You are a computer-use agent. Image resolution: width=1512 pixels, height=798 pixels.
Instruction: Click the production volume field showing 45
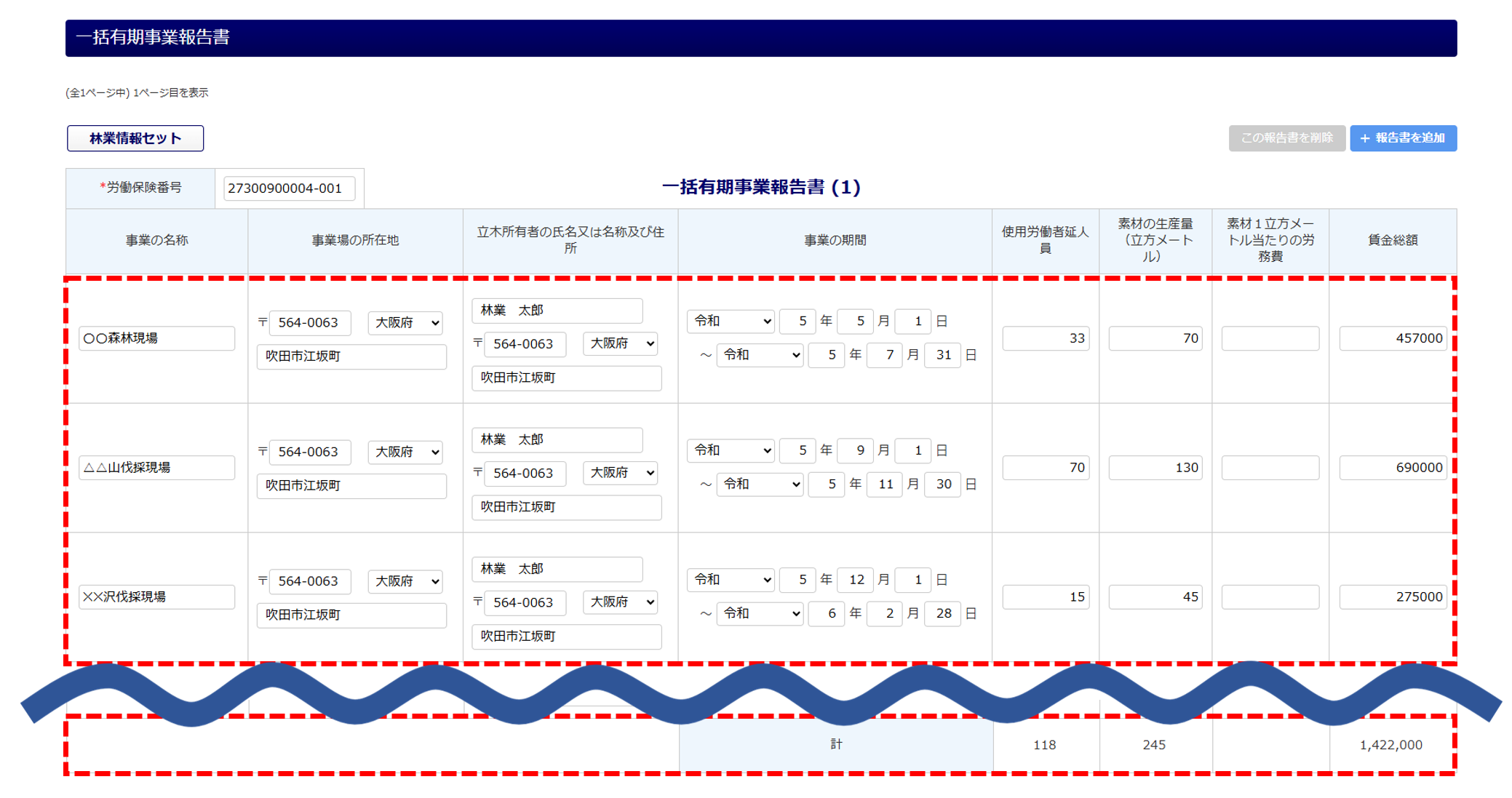click(1155, 597)
